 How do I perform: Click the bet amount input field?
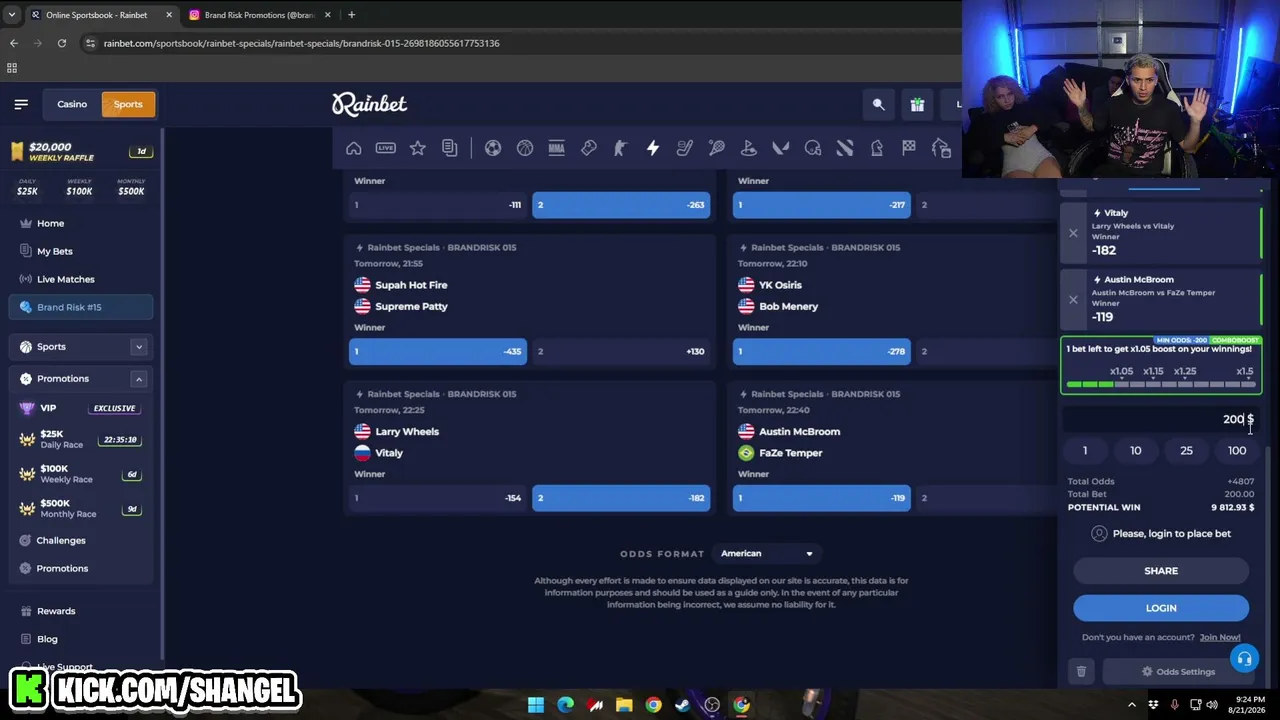coord(1161,419)
